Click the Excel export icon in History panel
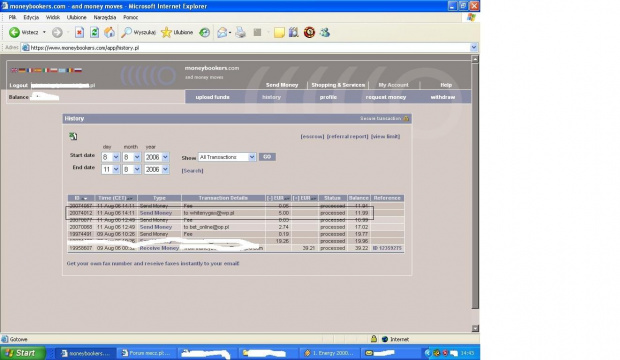The image size is (620, 360). click(73, 136)
